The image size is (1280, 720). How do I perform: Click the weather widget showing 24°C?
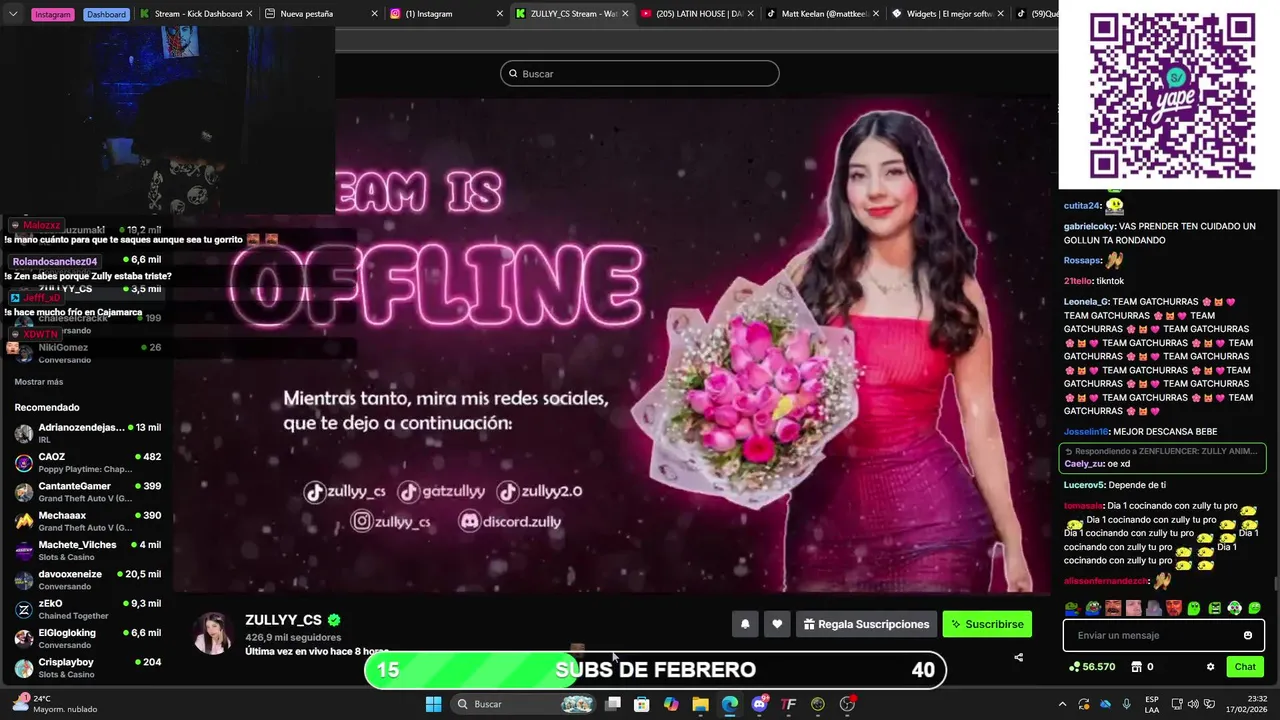[55, 704]
